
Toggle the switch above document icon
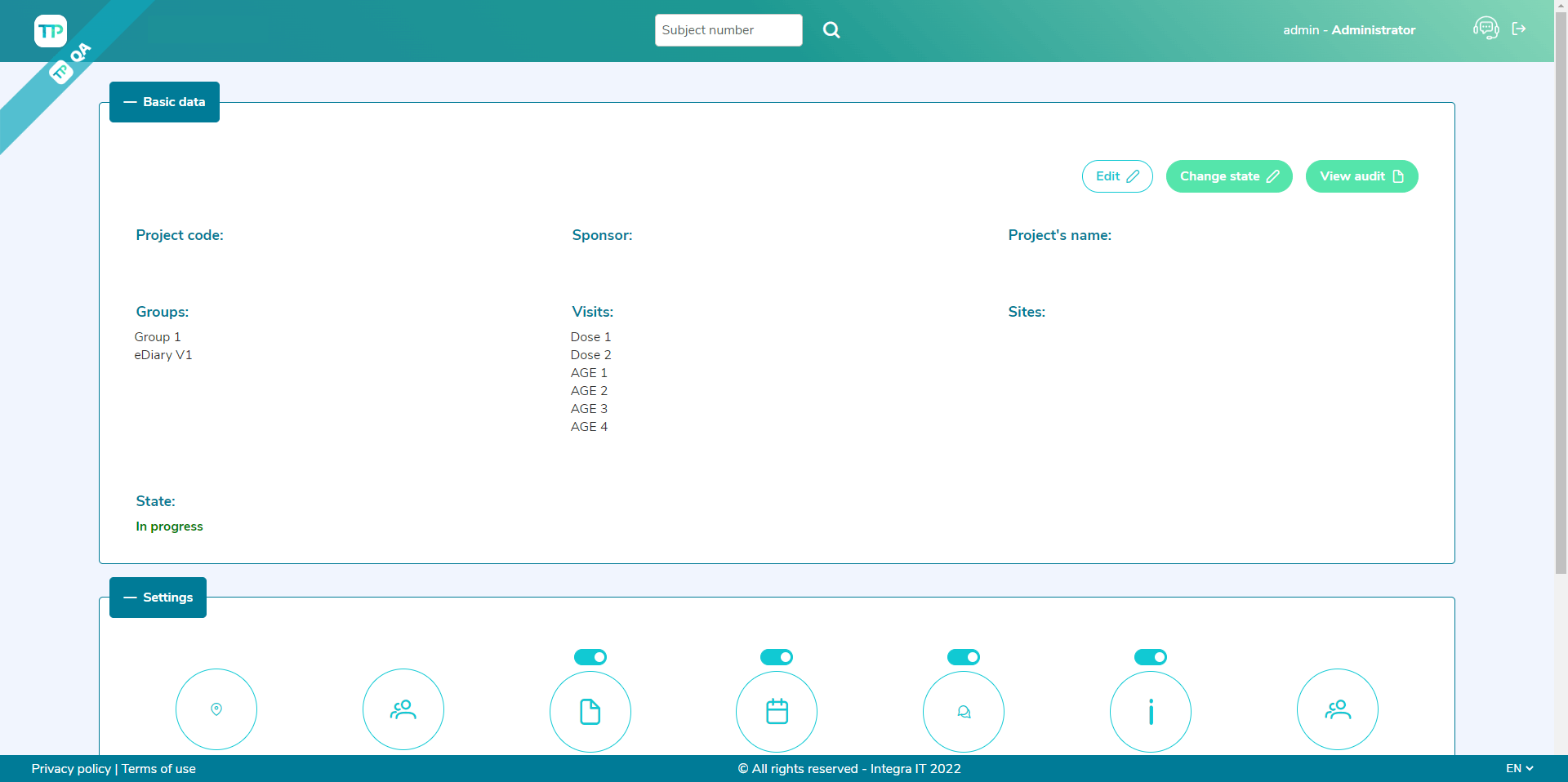[x=590, y=657]
